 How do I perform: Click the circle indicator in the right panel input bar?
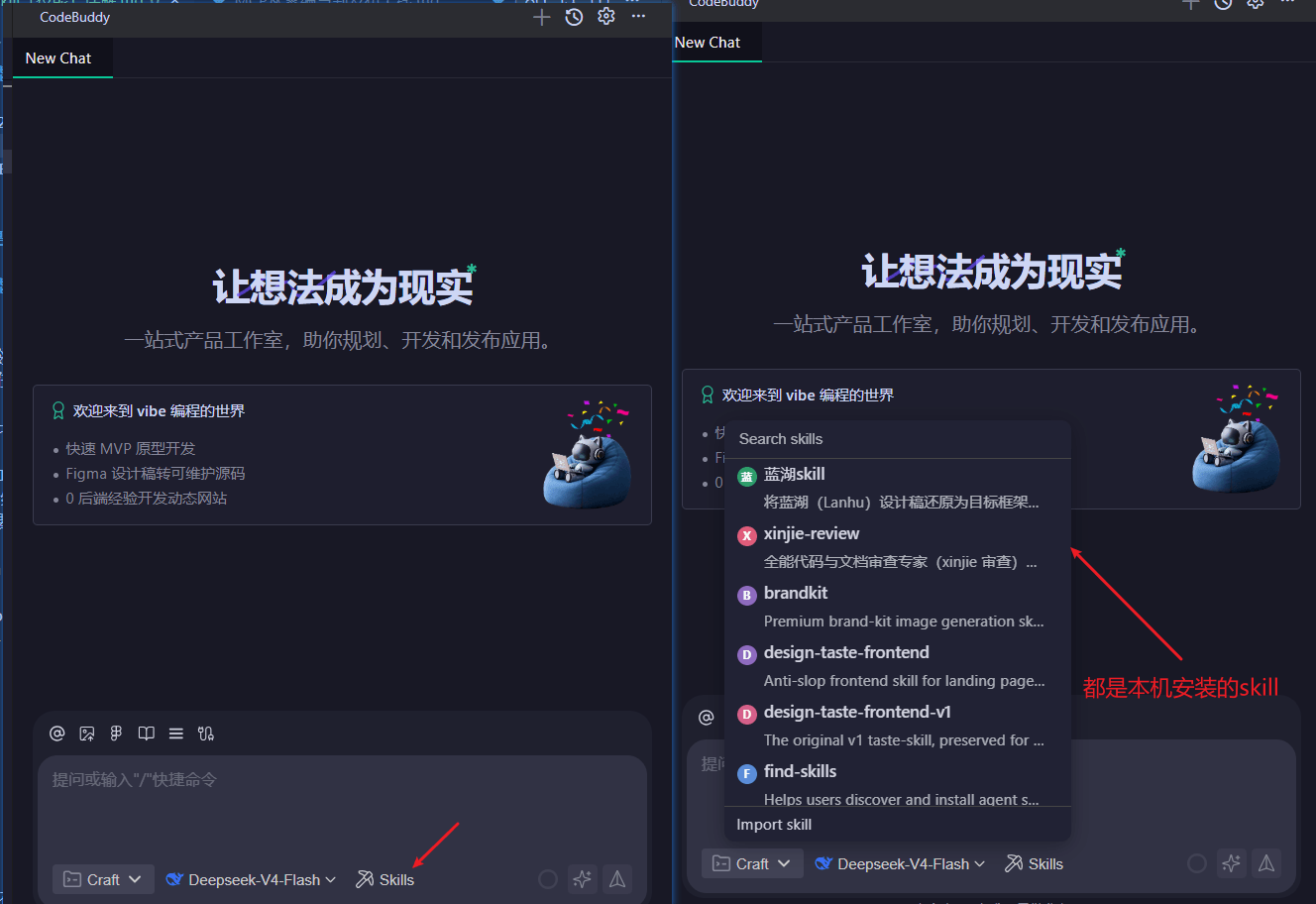pos(1196,863)
